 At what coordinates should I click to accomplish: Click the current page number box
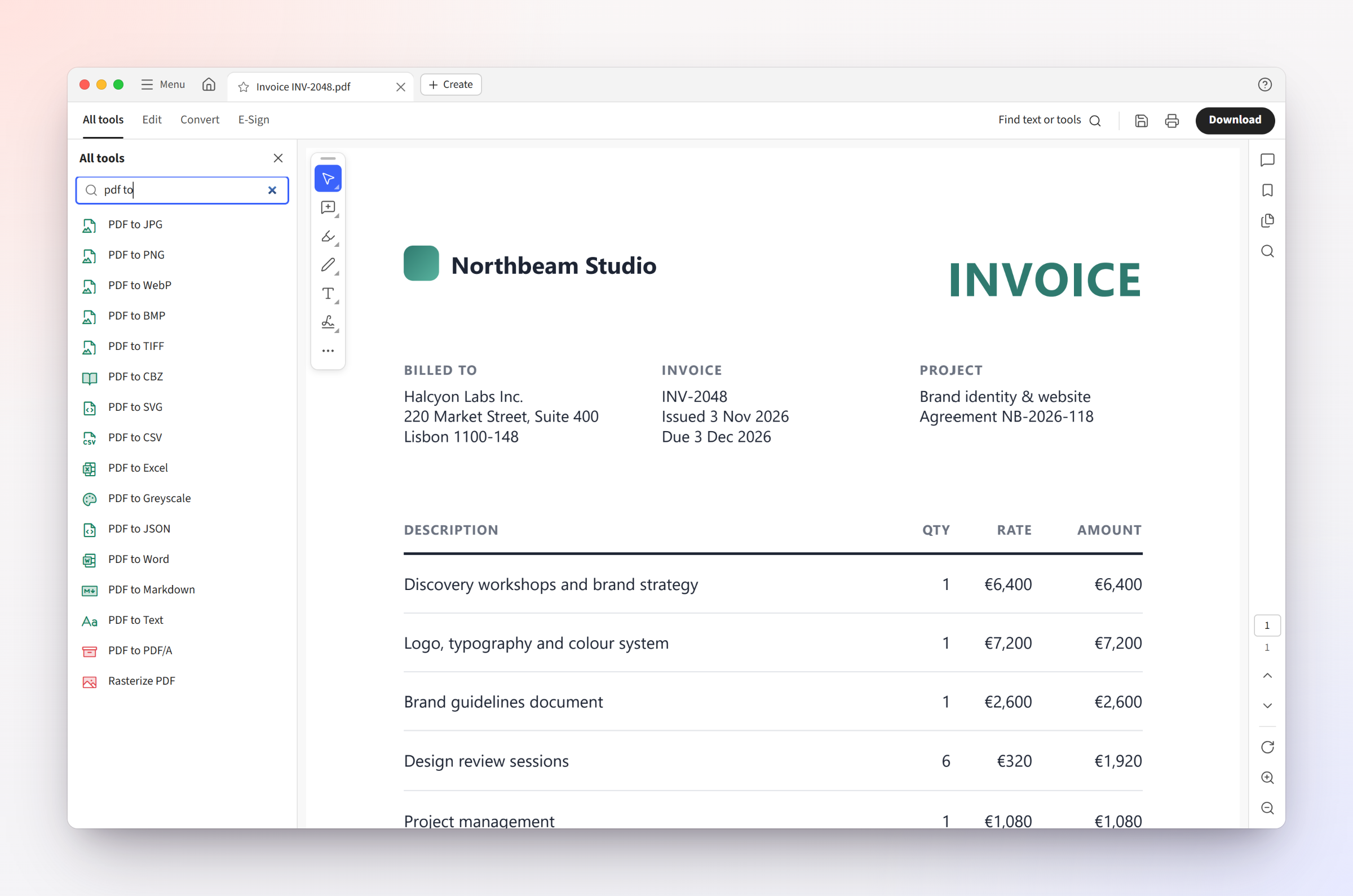coord(1267,625)
